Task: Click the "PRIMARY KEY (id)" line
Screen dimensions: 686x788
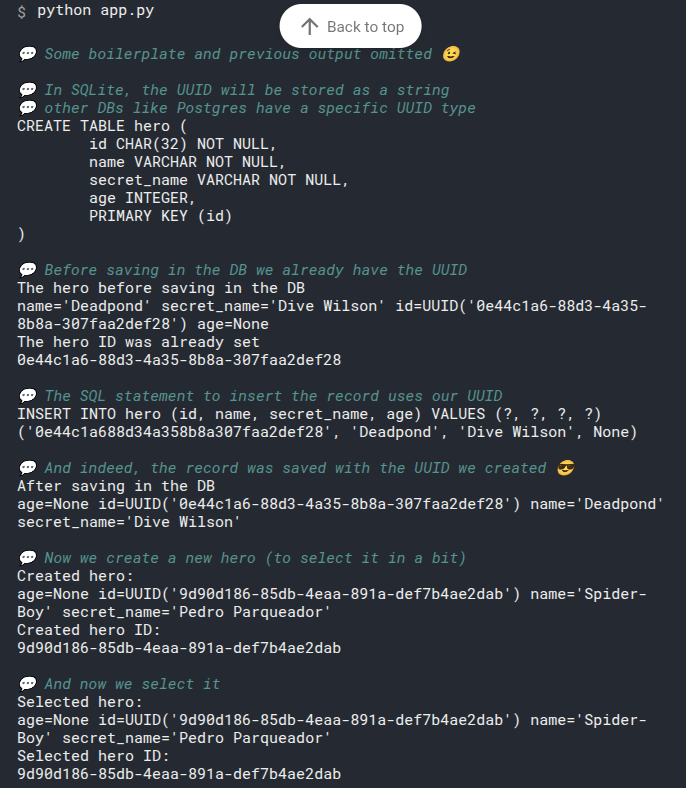Action: point(161,216)
